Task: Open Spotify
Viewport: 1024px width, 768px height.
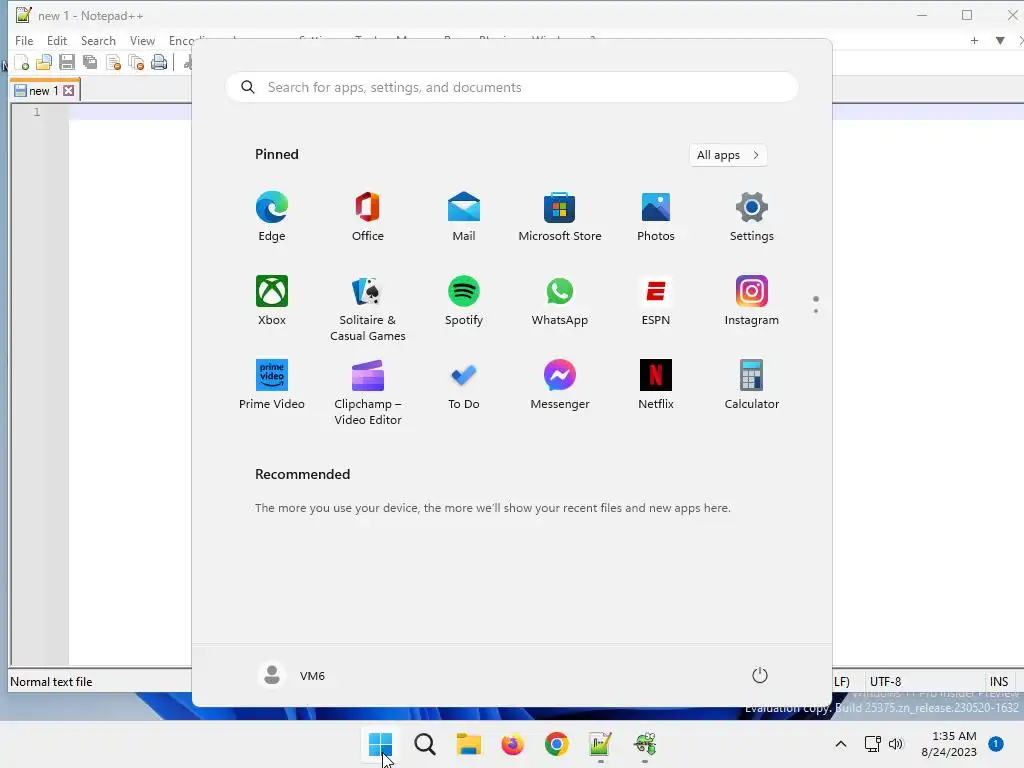Action: [464, 300]
